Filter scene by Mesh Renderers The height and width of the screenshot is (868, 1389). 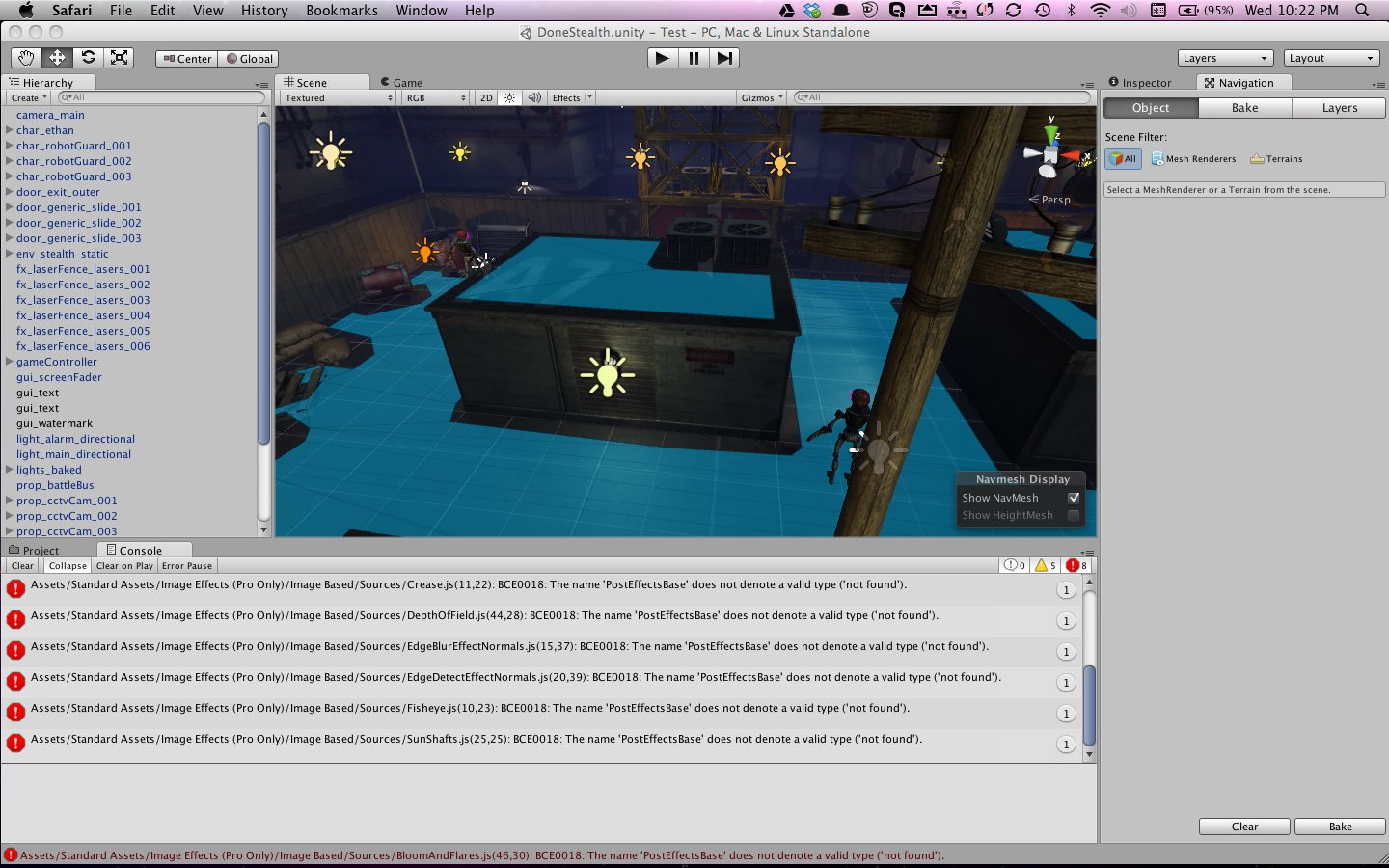1193,158
